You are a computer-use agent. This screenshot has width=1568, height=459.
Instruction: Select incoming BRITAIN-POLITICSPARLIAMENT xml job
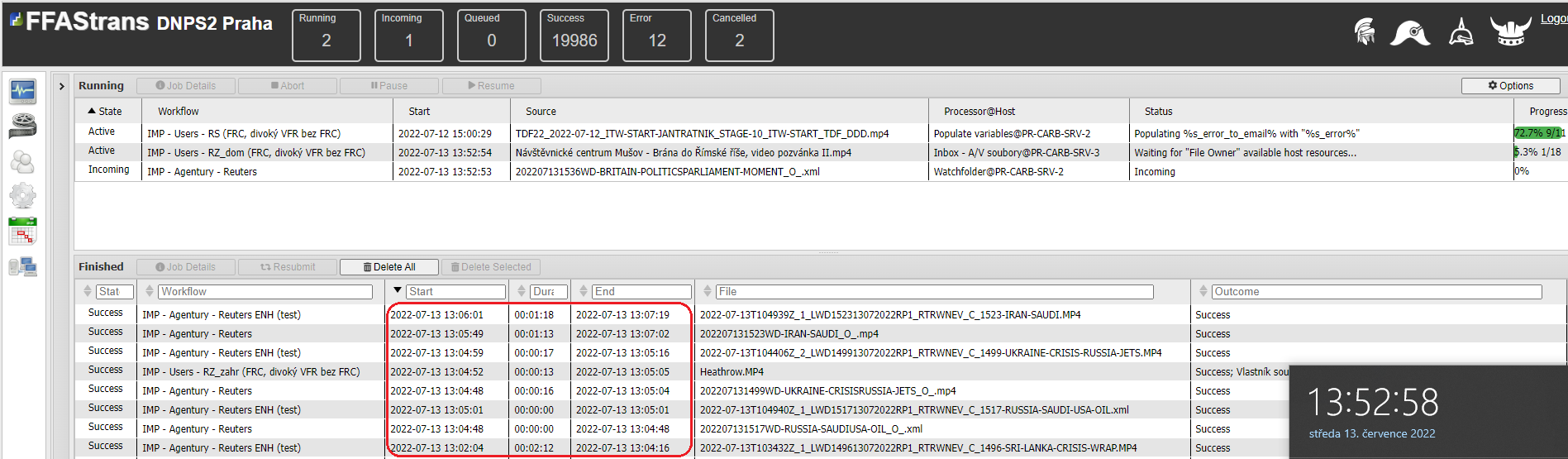(668, 171)
